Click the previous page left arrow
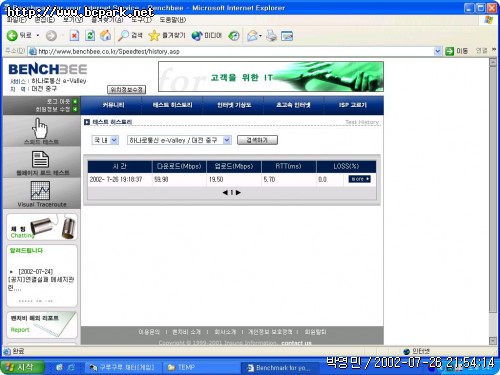500x375 pixels. tap(225, 192)
